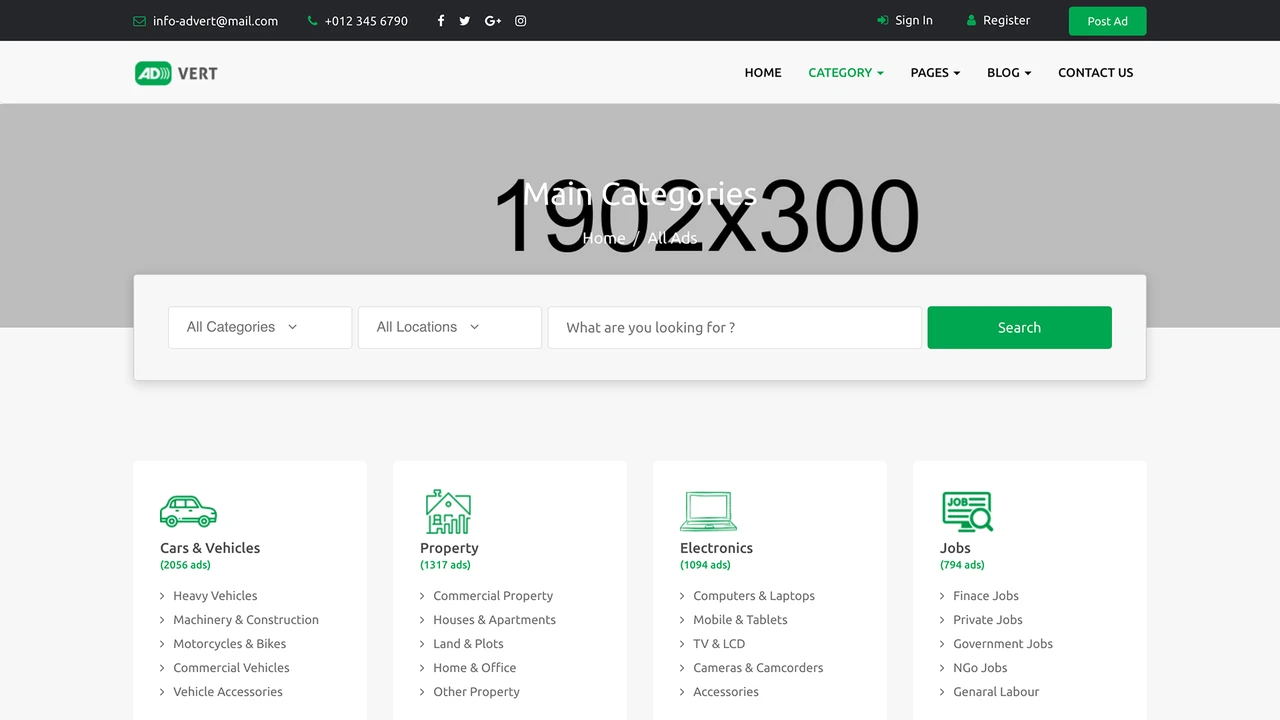Click the info-advert@mail.com email link

coord(215,21)
